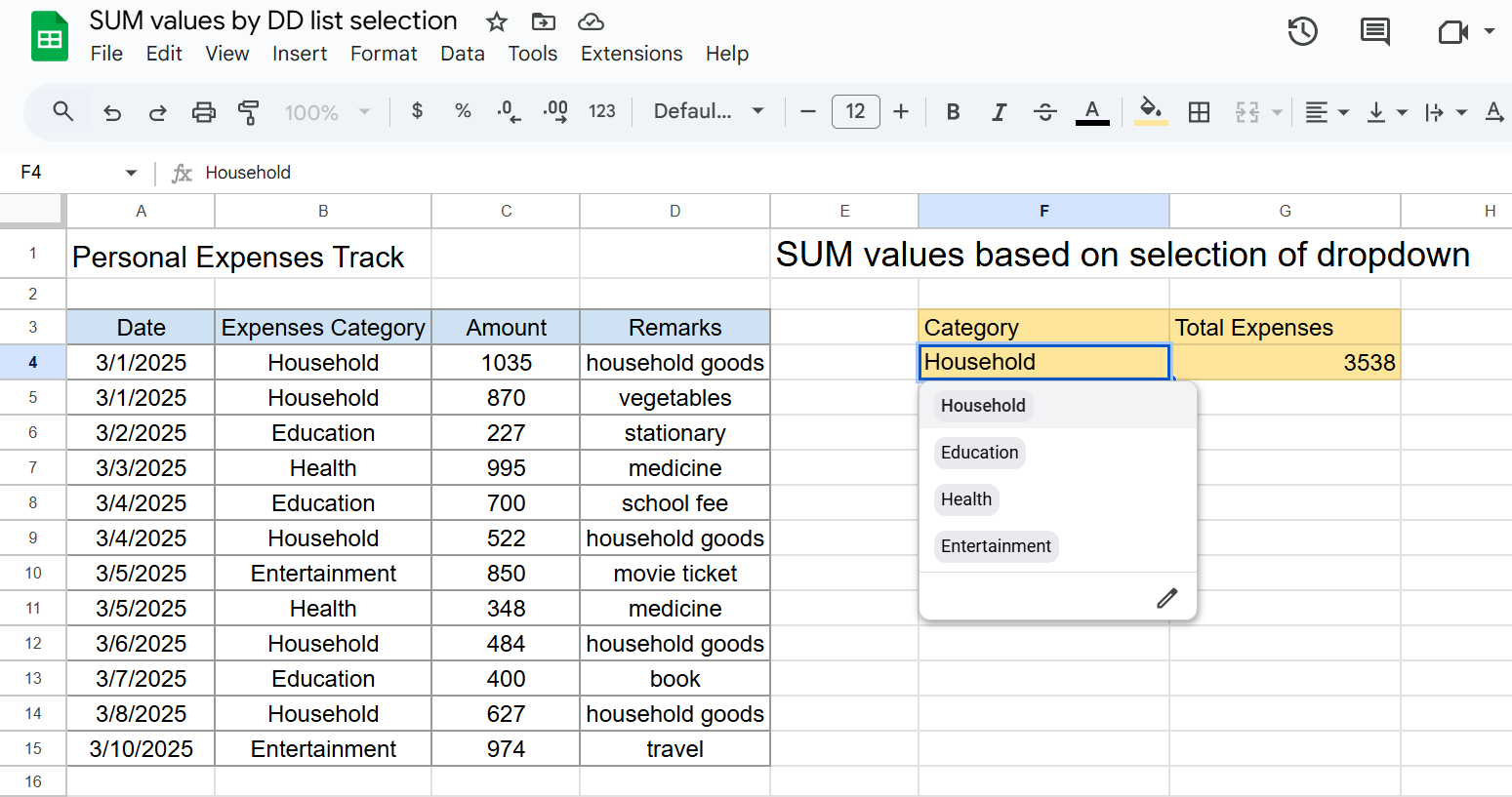Screen dimensions: 1512x797
Task: Edit dropdown rules with pencil icon
Action: point(1166,598)
